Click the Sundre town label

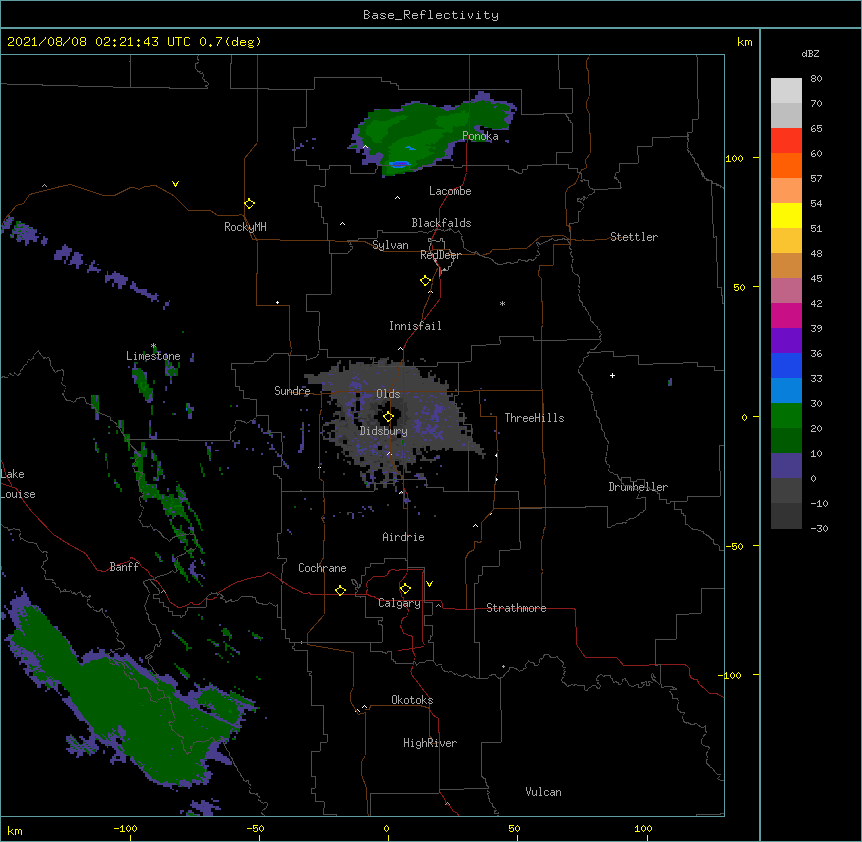tap(292, 391)
